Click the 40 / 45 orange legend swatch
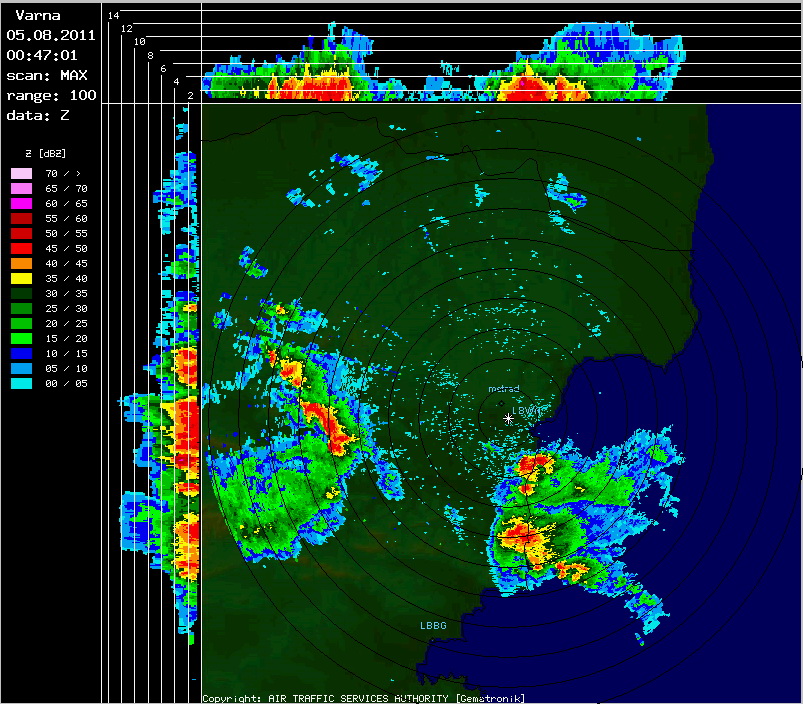This screenshot has height=704, width=803. [22, 263]
